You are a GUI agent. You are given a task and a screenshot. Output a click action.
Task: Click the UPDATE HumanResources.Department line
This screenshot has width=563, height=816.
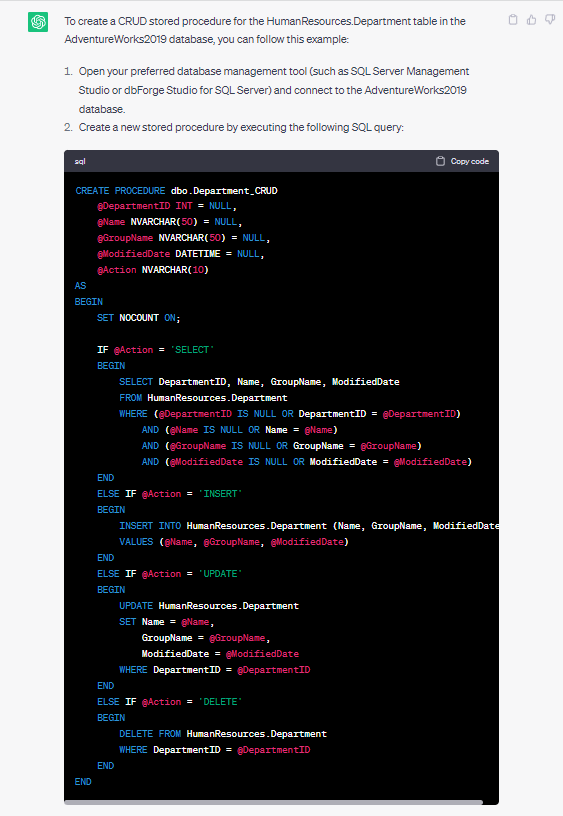(209, 606)
